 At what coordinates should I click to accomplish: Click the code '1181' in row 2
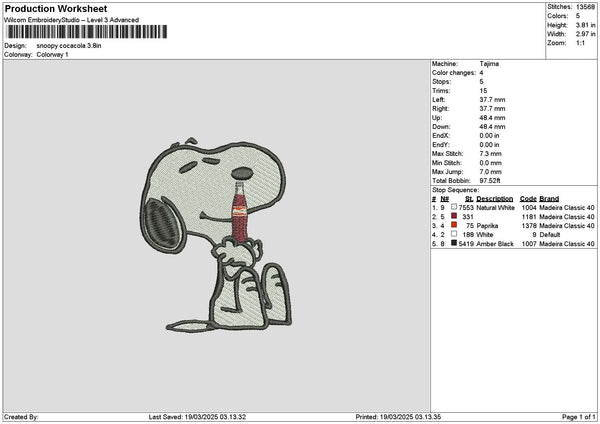click(x=529, y=217)
